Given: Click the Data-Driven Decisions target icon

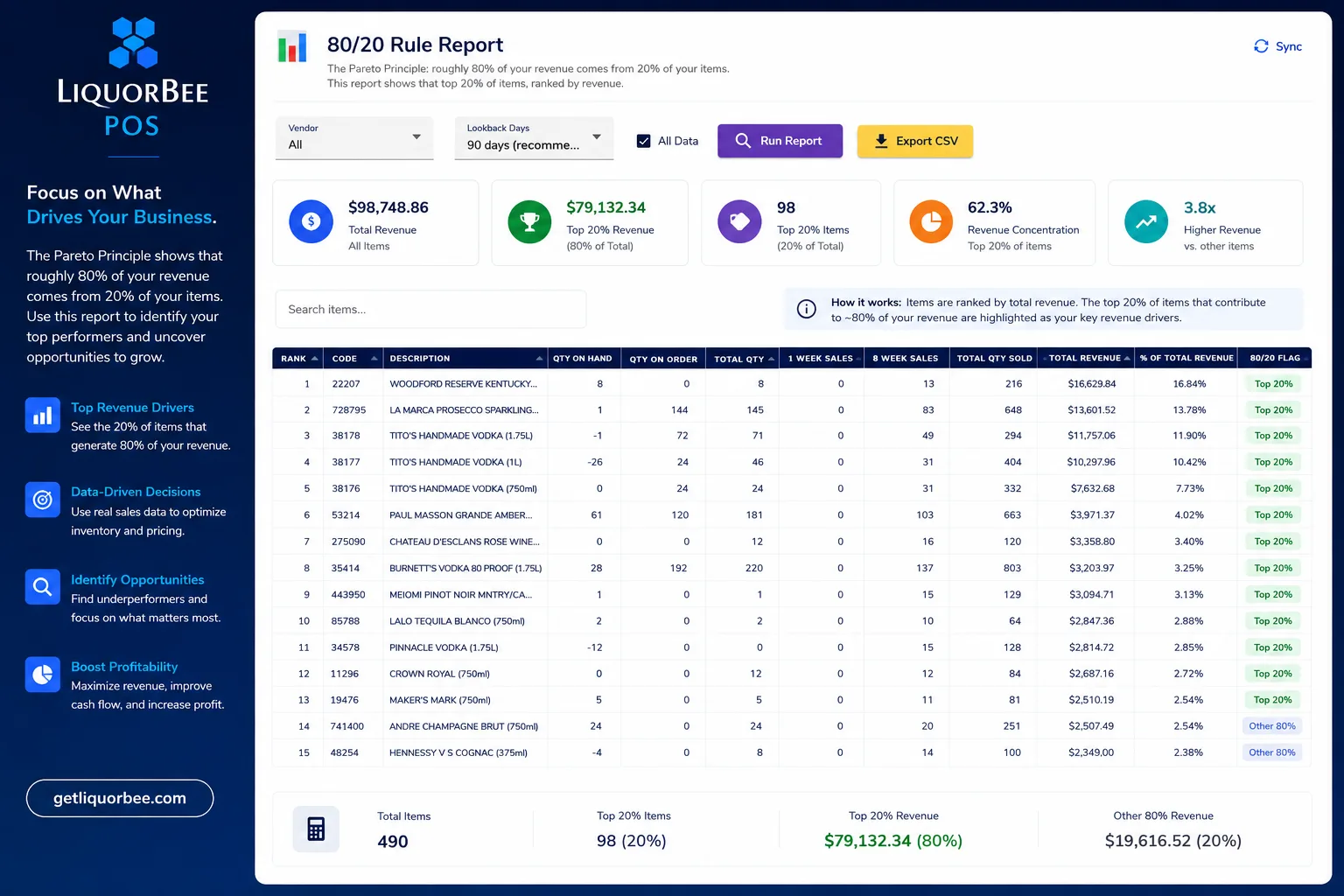Looking at the screenshot, I should click(x=43, y=500).
